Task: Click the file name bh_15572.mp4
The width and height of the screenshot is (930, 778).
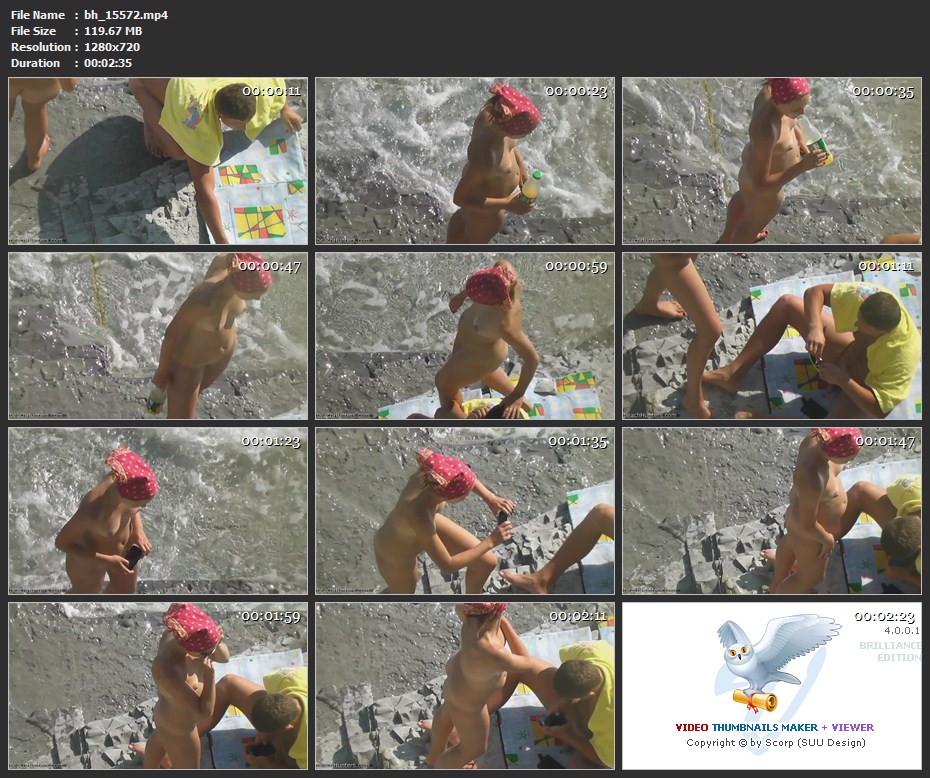Action: [126, 15]
